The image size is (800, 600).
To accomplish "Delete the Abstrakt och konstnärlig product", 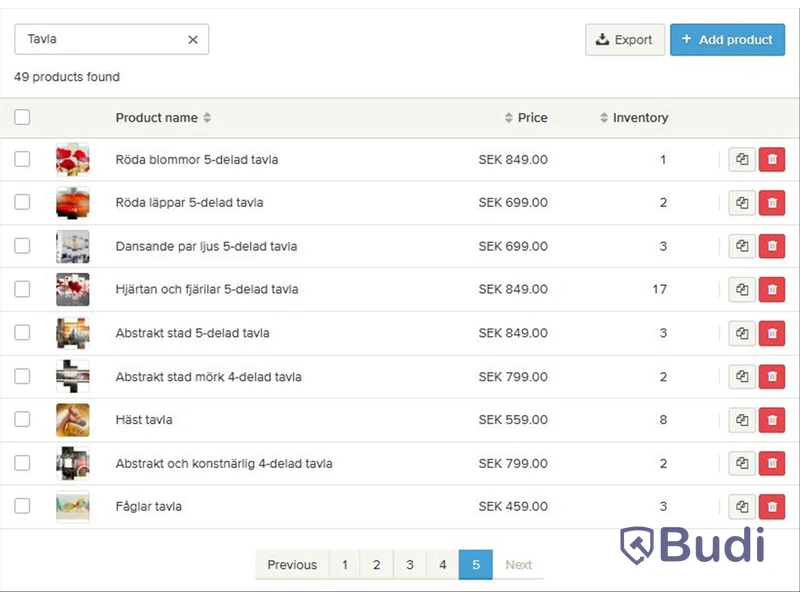I will point(772,463).
